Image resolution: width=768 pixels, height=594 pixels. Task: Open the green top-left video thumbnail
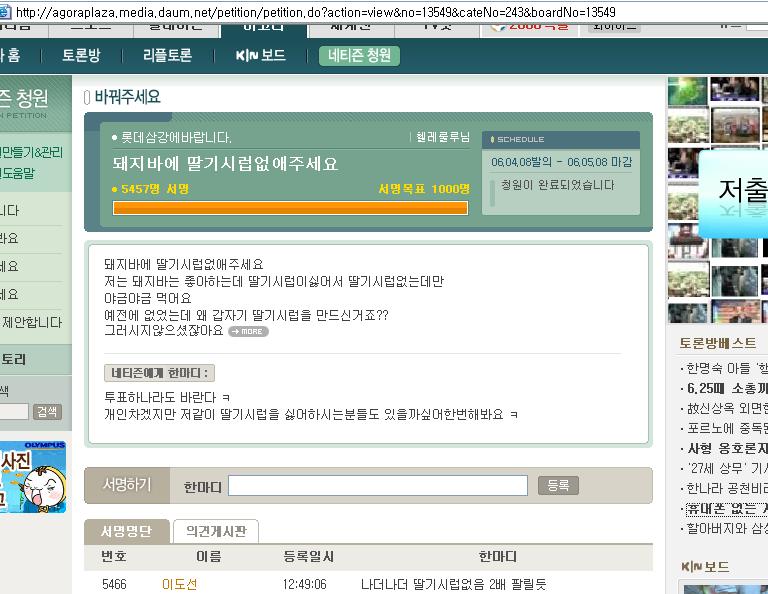click(688, 91)
